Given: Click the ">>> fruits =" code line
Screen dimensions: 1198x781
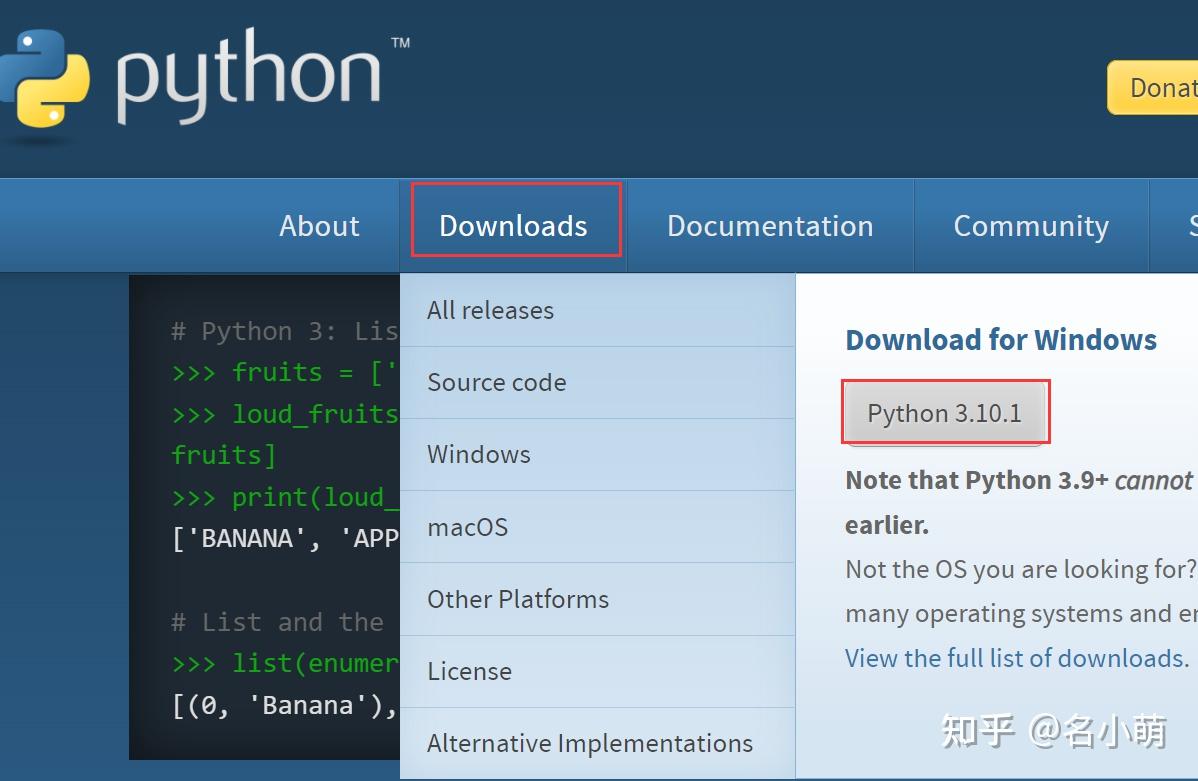Looking at the screenshot, I should tap(284, 372).
